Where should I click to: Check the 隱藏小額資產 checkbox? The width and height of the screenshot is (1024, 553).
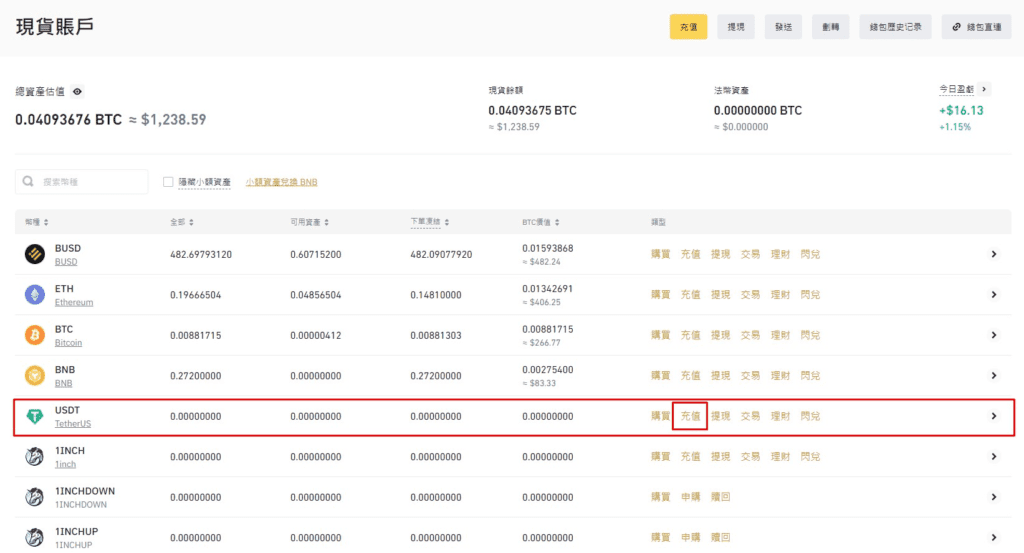click(x=168, y=182)
